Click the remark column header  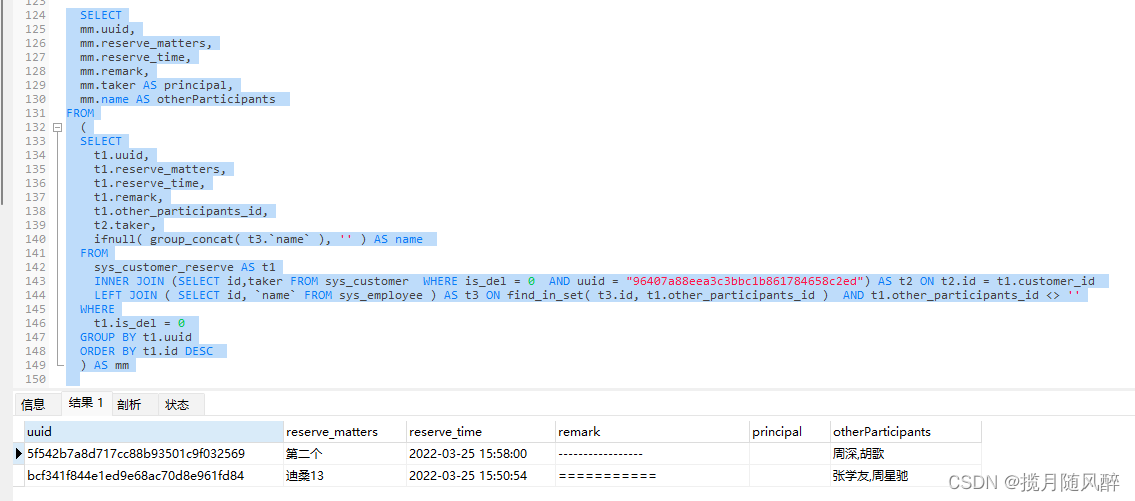coord(652,432)
